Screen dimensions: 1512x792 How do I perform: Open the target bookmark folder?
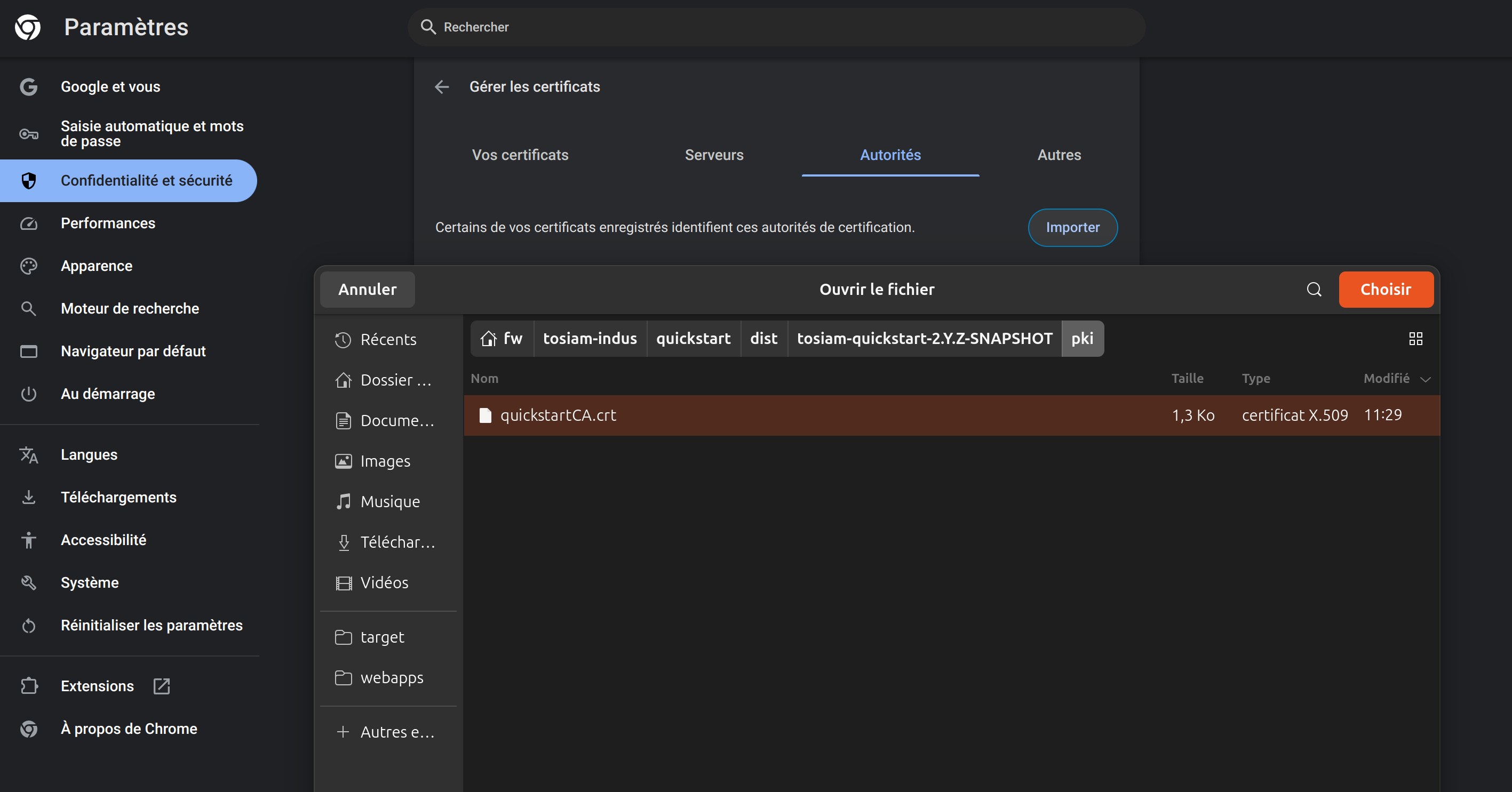point(388,637)
